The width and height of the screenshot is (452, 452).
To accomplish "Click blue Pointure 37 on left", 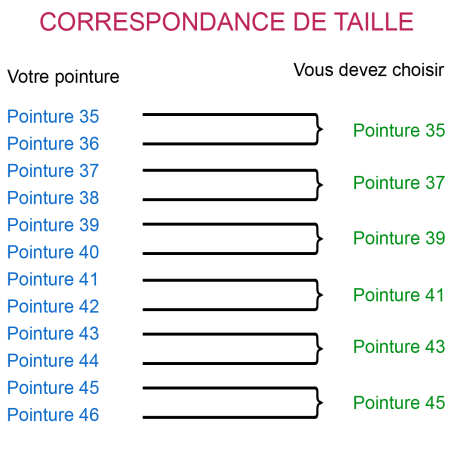I will point(53,171).
